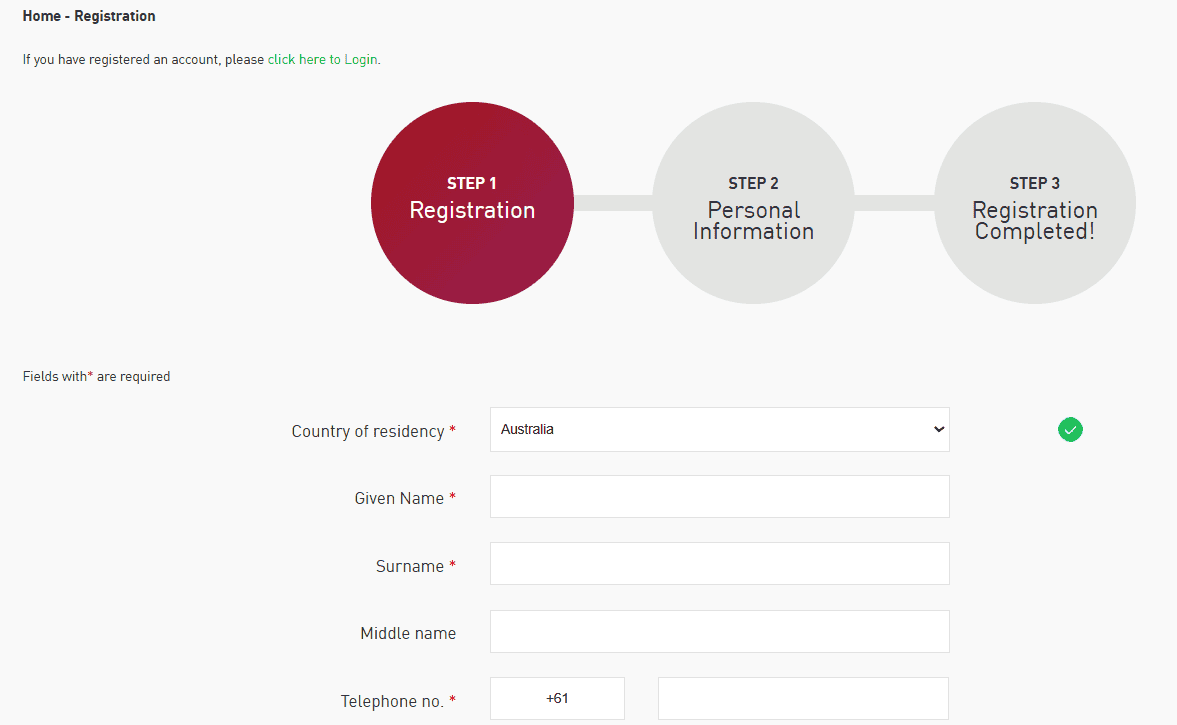Screen dimensions: 1177x725
Task: Focus the Given Name text field
Action: click(719, 497)
